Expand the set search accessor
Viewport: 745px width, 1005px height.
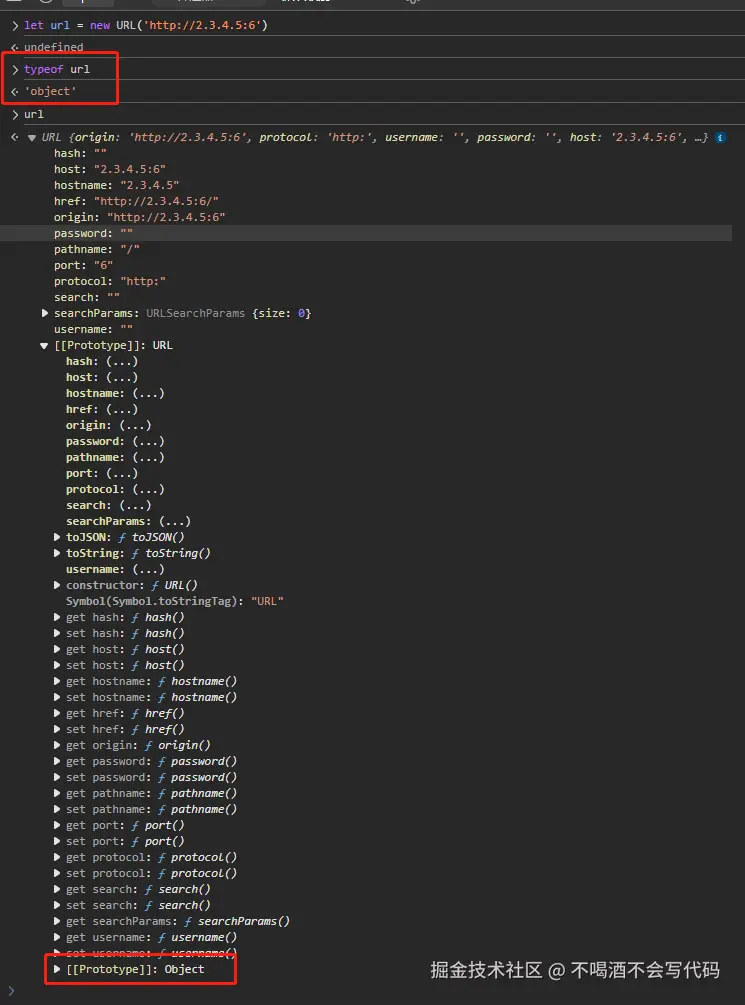(57, 906)
